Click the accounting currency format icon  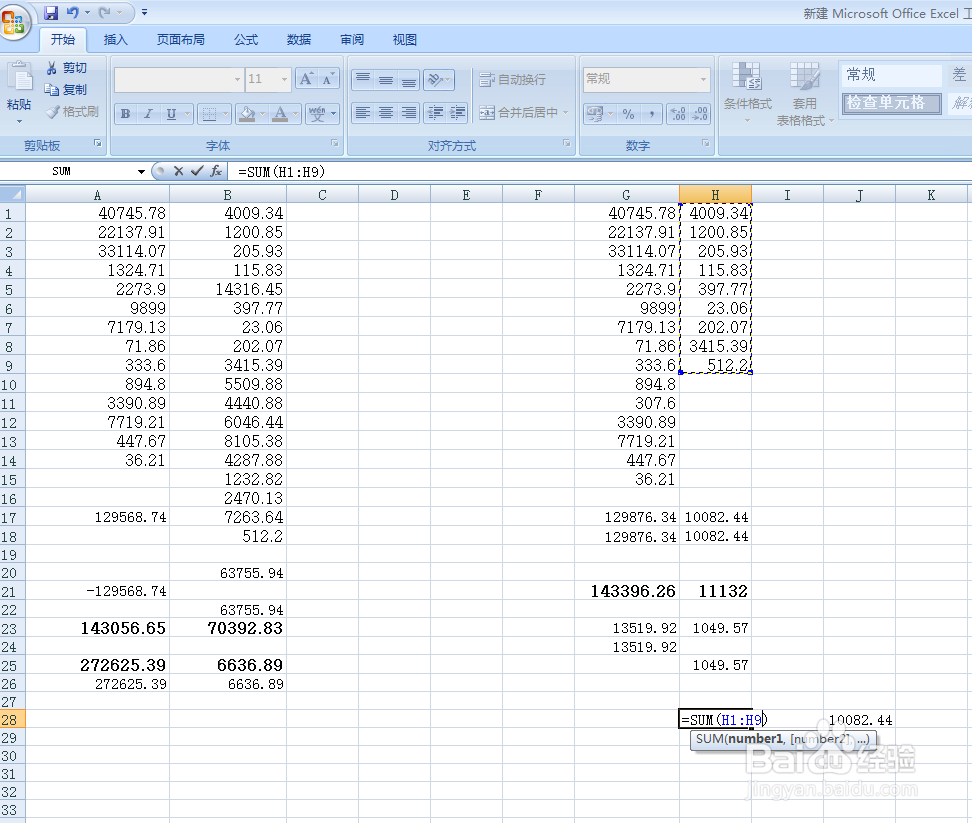click(x=595, y=114)
